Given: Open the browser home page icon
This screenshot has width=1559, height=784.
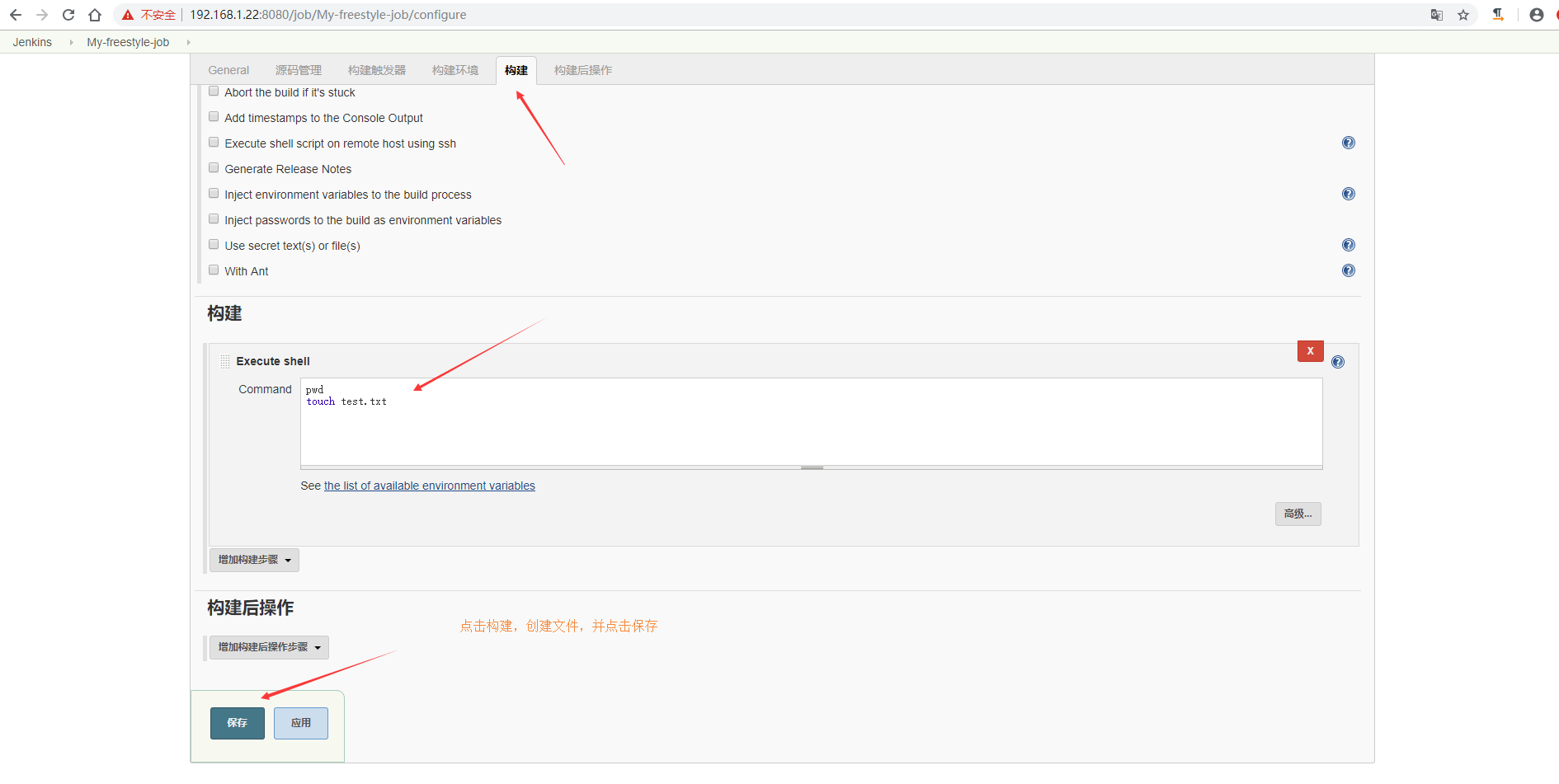Looking at the screenshot, I should (x=95, y=15).
